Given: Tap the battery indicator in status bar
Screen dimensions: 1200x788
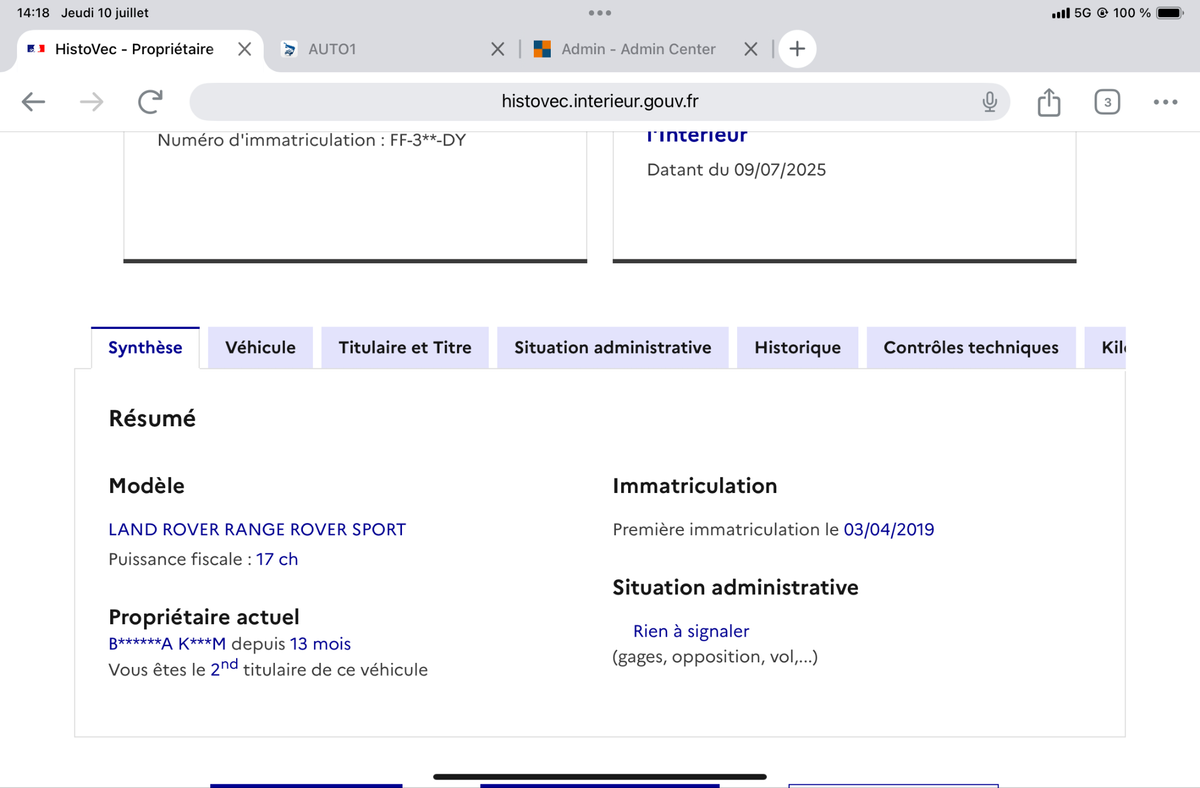Looking at the screenshot, I should [1170, 13].
